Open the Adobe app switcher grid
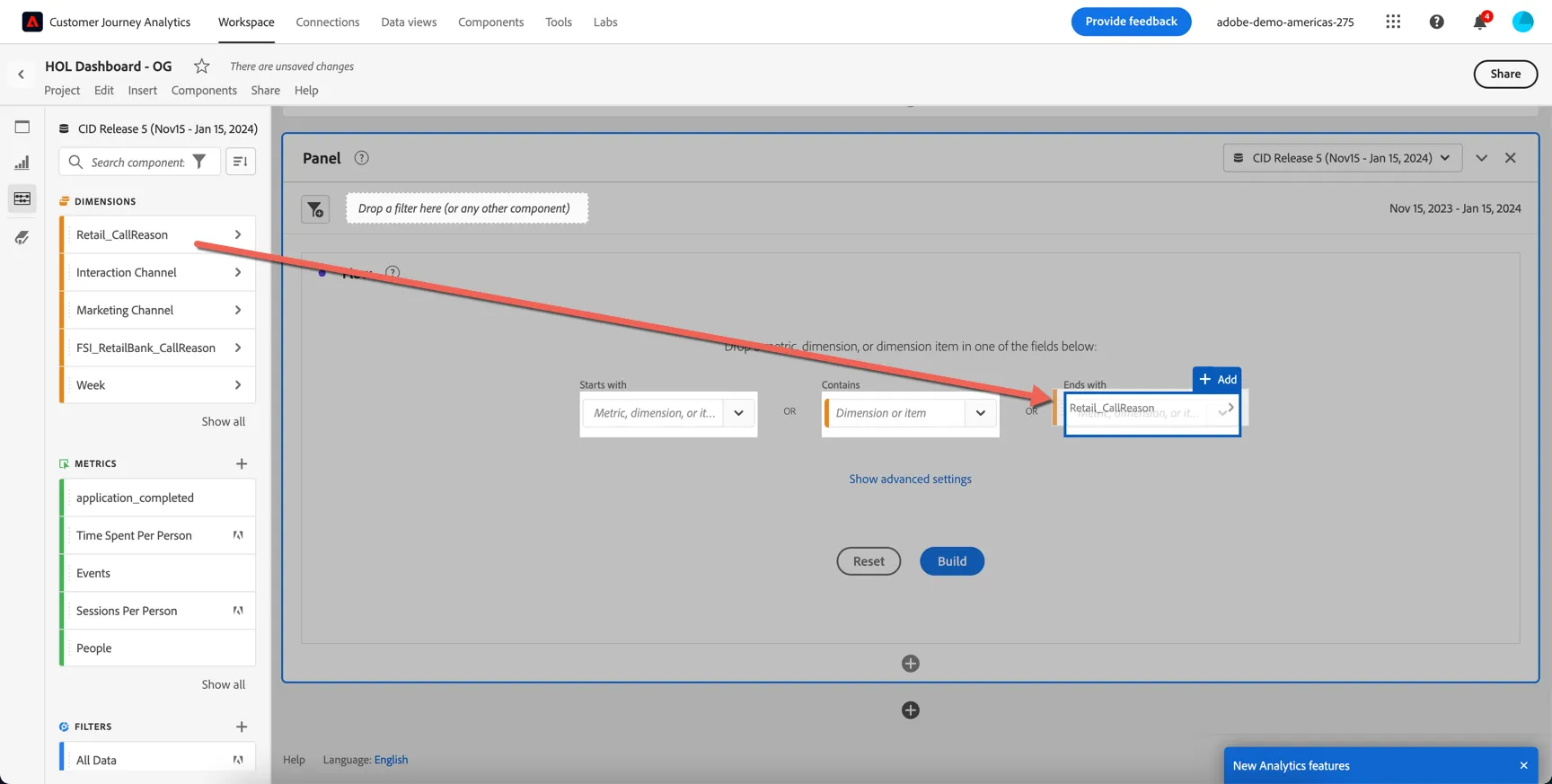Image resolution: width=1552 pixels, height=784 pixels. point(1393,22)
